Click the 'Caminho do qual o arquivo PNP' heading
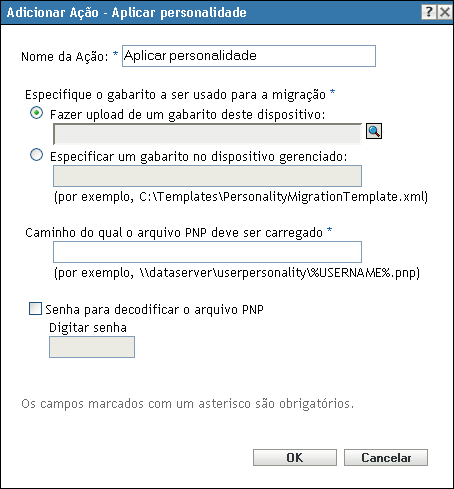The width and height of the screenshot is (454, 489). (174, 233)
